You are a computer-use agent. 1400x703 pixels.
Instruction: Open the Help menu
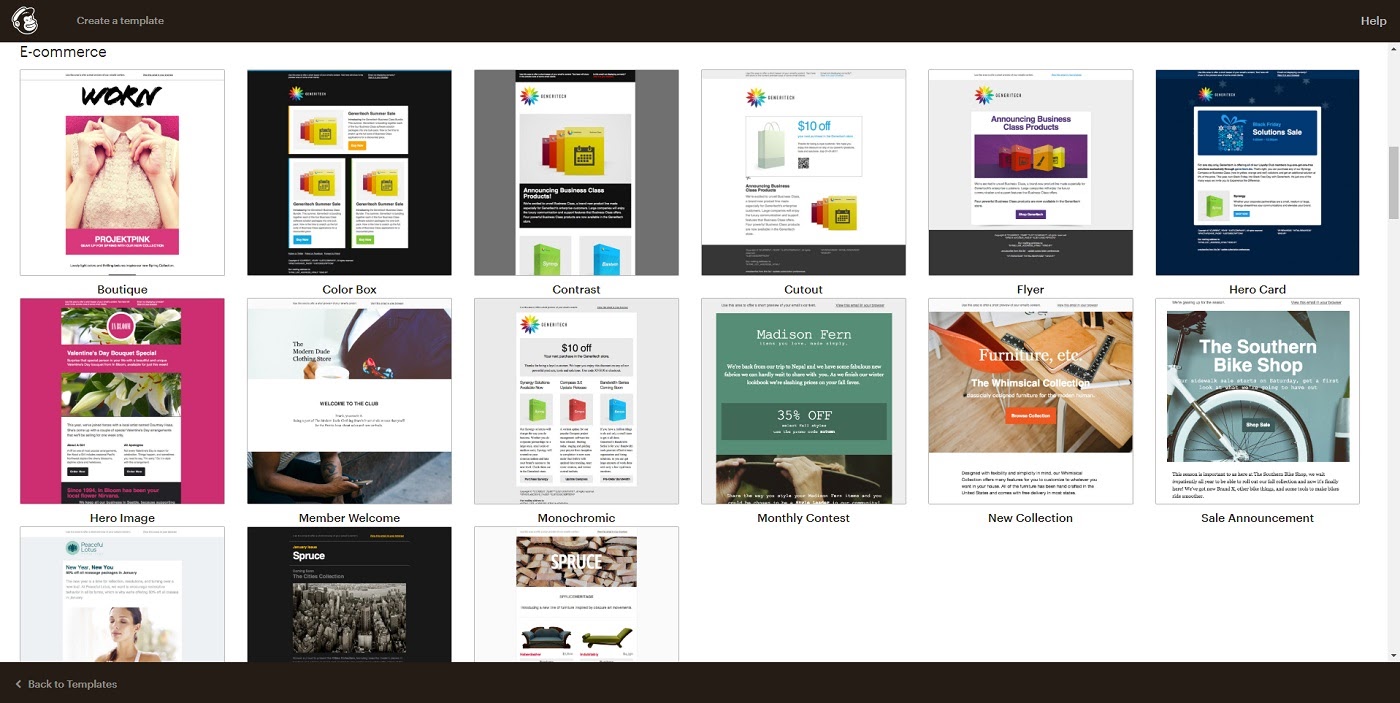click(1373, 20)
